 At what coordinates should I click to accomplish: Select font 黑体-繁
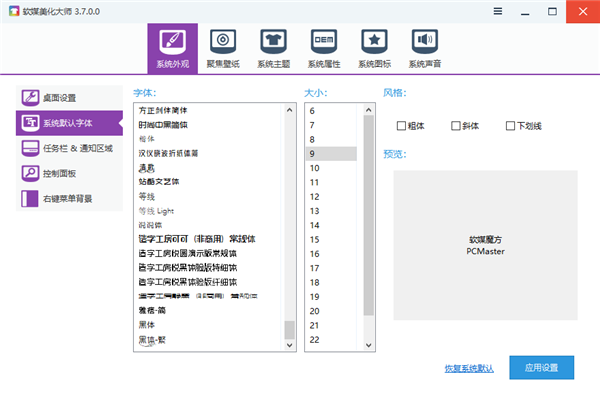[152, 340]
